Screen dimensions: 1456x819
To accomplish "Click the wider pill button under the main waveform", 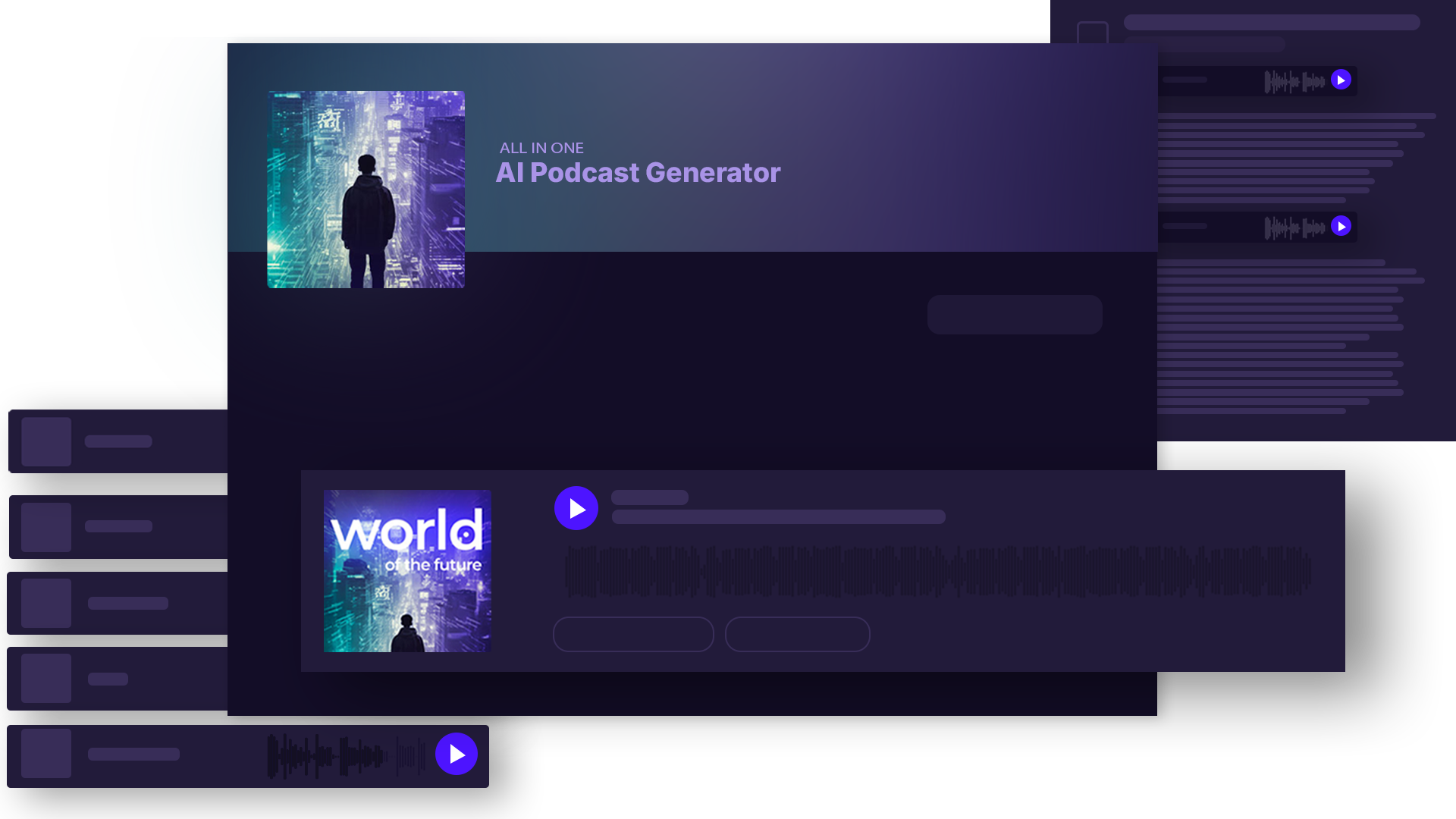I will [x=633, y=634].
